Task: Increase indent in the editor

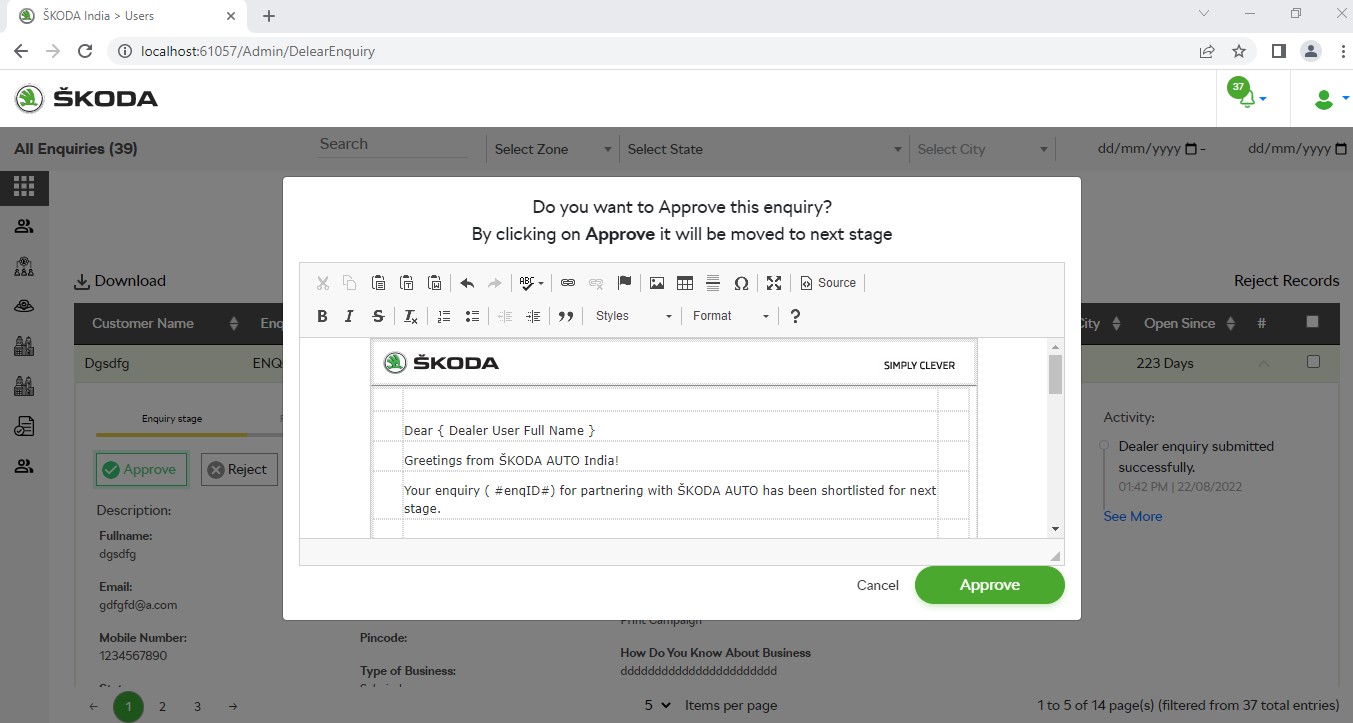Action: [x=533, y=316]
